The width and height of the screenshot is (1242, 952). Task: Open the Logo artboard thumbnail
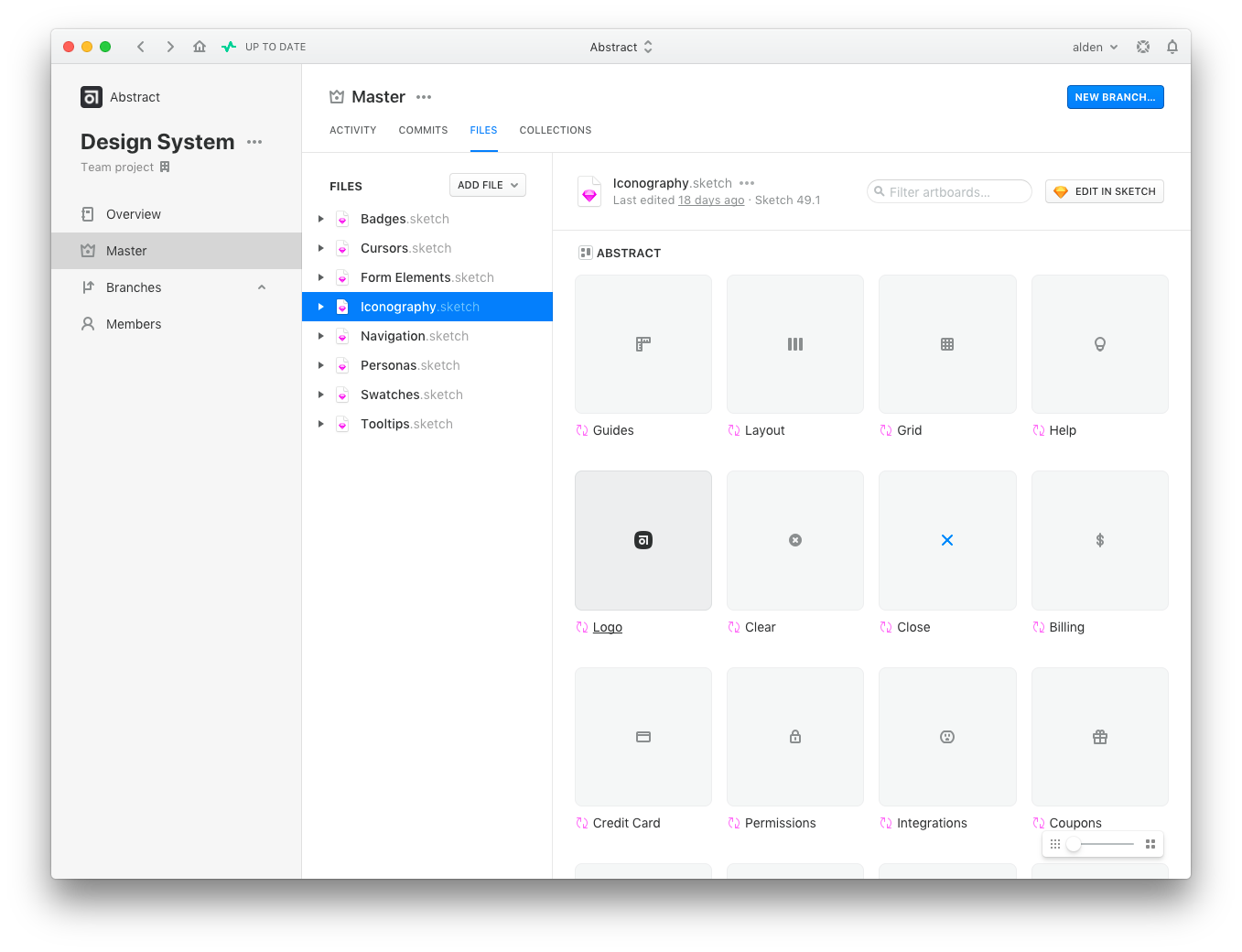coord(643,540)
